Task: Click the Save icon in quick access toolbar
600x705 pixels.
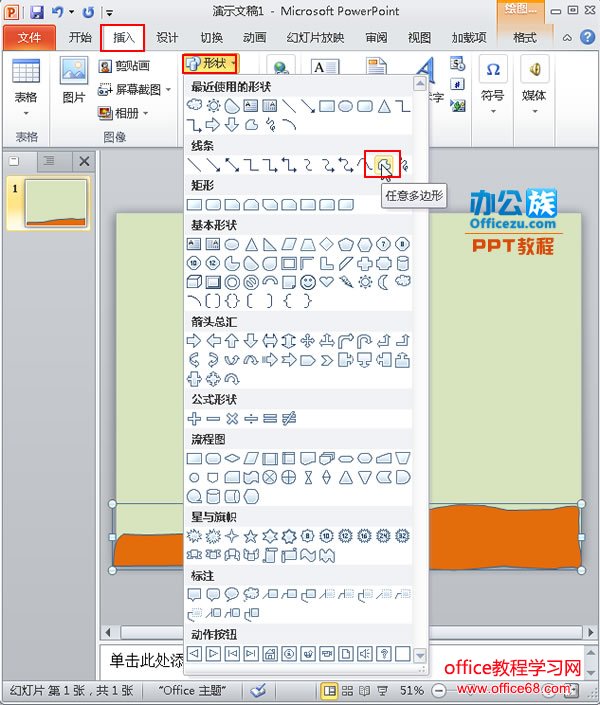Action: coord(37,12)
